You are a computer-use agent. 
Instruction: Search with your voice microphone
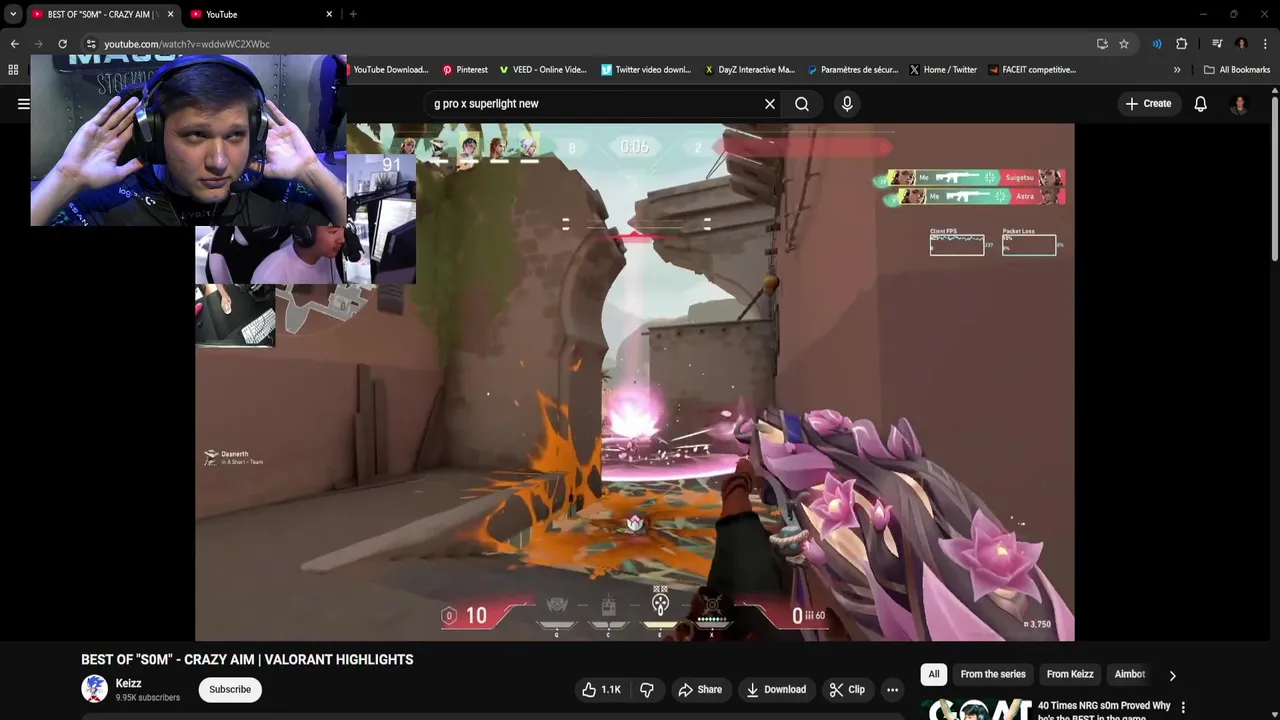[847, 104]
